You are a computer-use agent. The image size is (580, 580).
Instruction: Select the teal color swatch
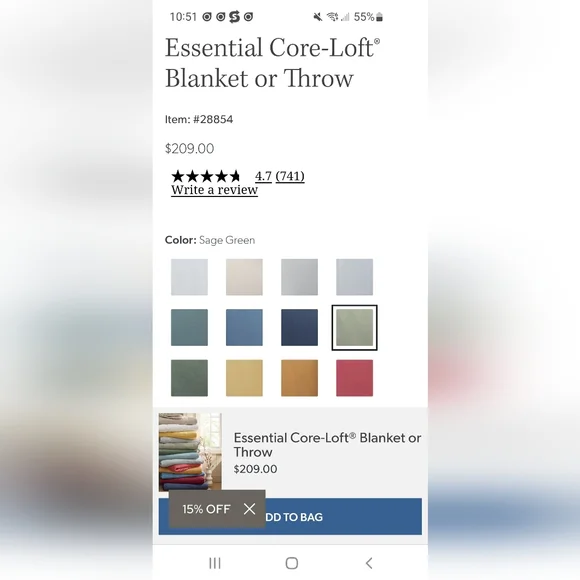(189, 327)
